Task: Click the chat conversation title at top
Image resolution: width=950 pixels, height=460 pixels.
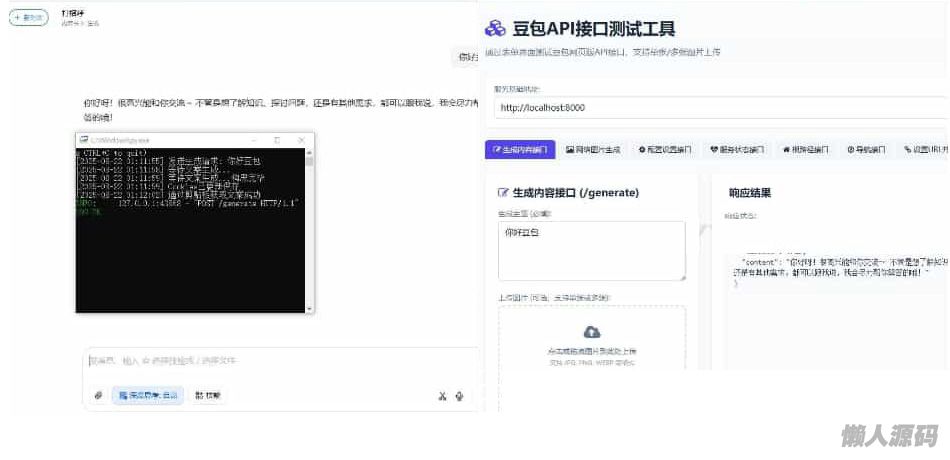Action: (73, 13)
